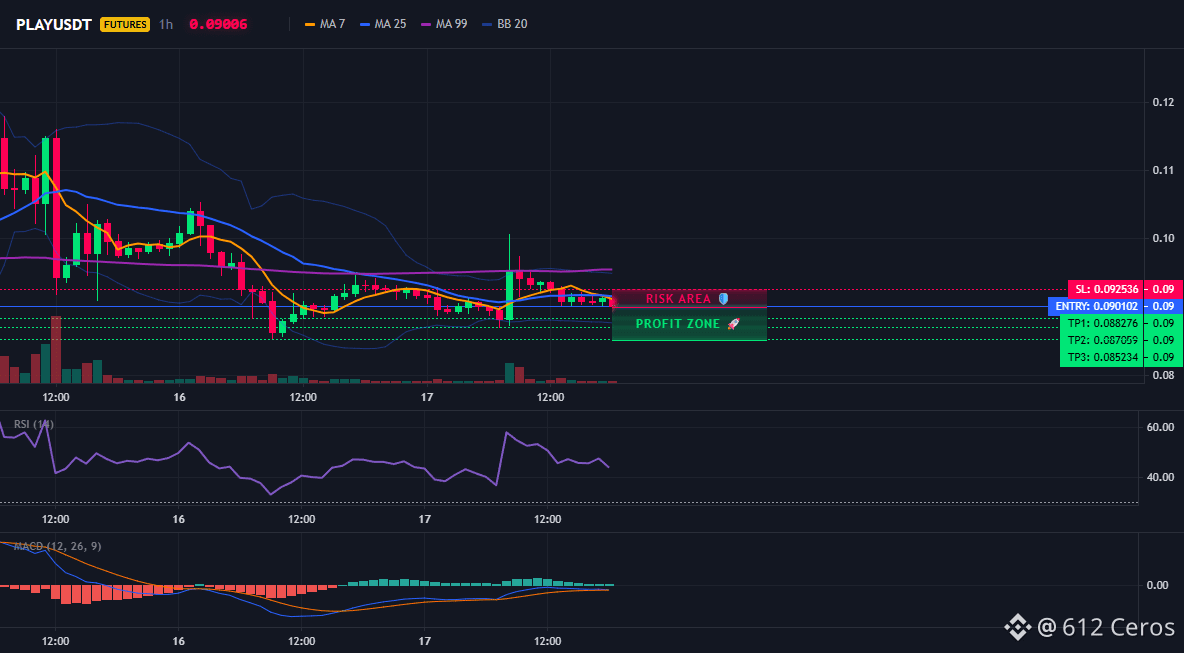Click the Binance logo watermark icon
The image size is (1184, 653).
pos(1016,627)
